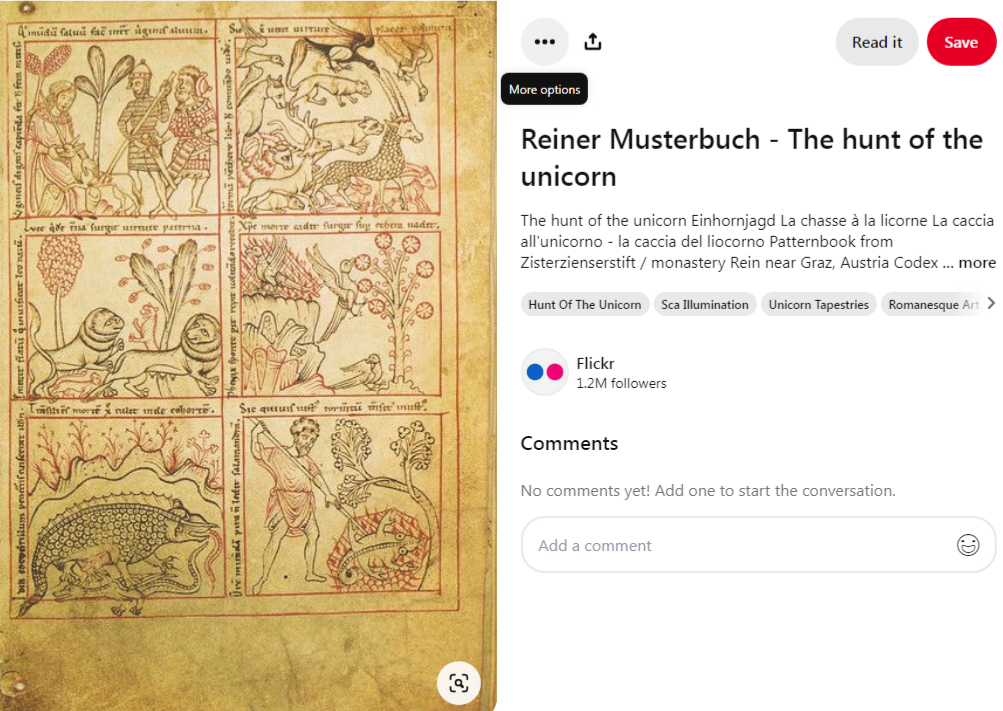This screenshot has width=1003, height=711.
Task: Select the Romanesque Art tag
Action: tap(933, 304)
